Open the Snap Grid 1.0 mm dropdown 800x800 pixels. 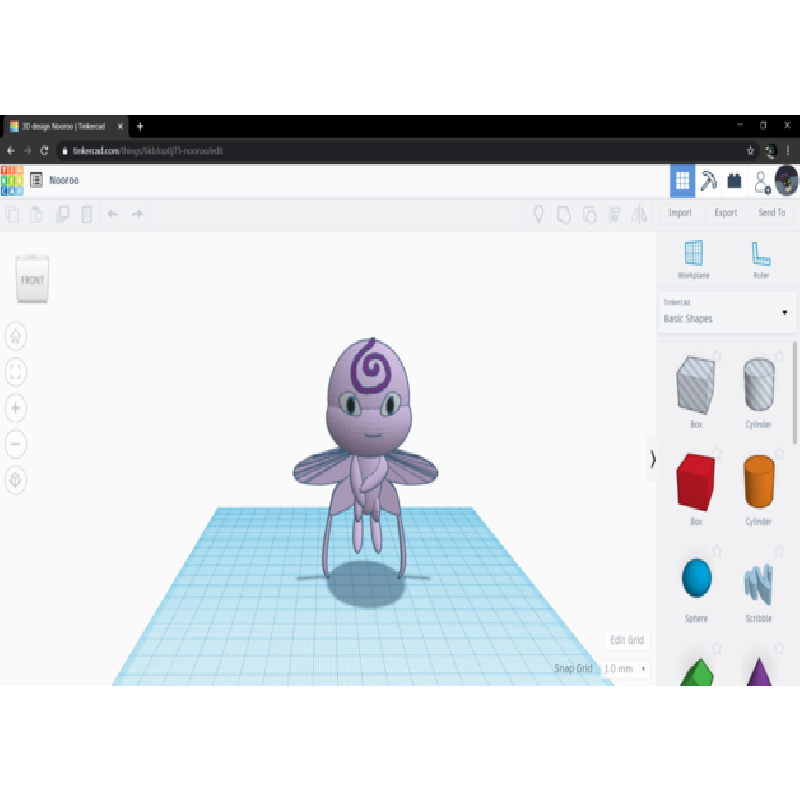pos(624,668)
